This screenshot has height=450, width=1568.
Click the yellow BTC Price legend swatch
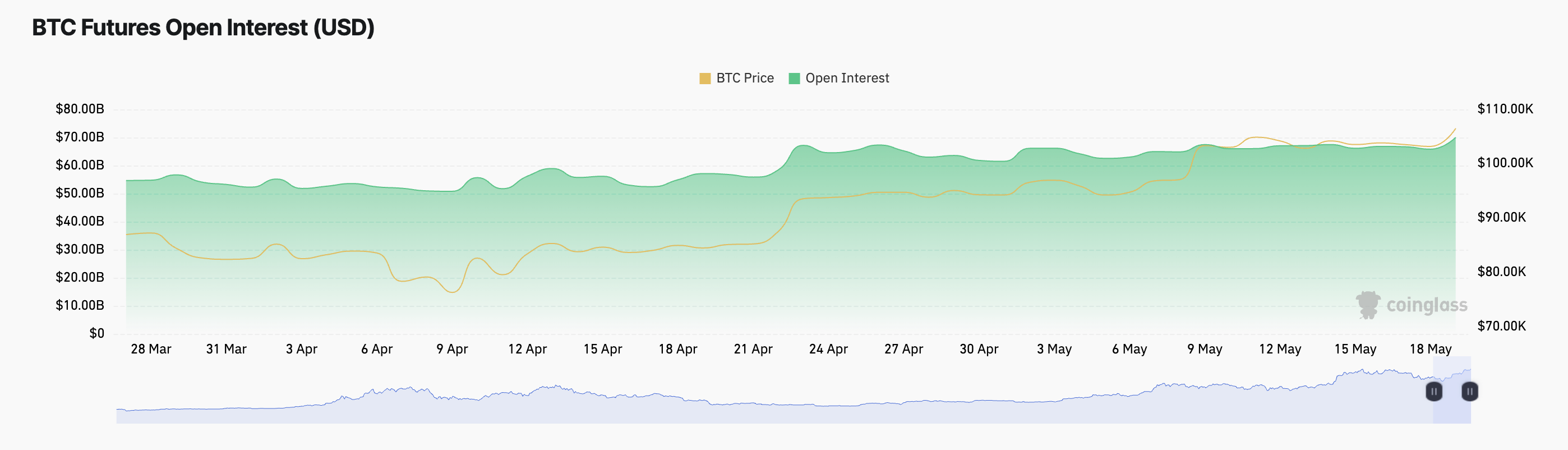705,79
